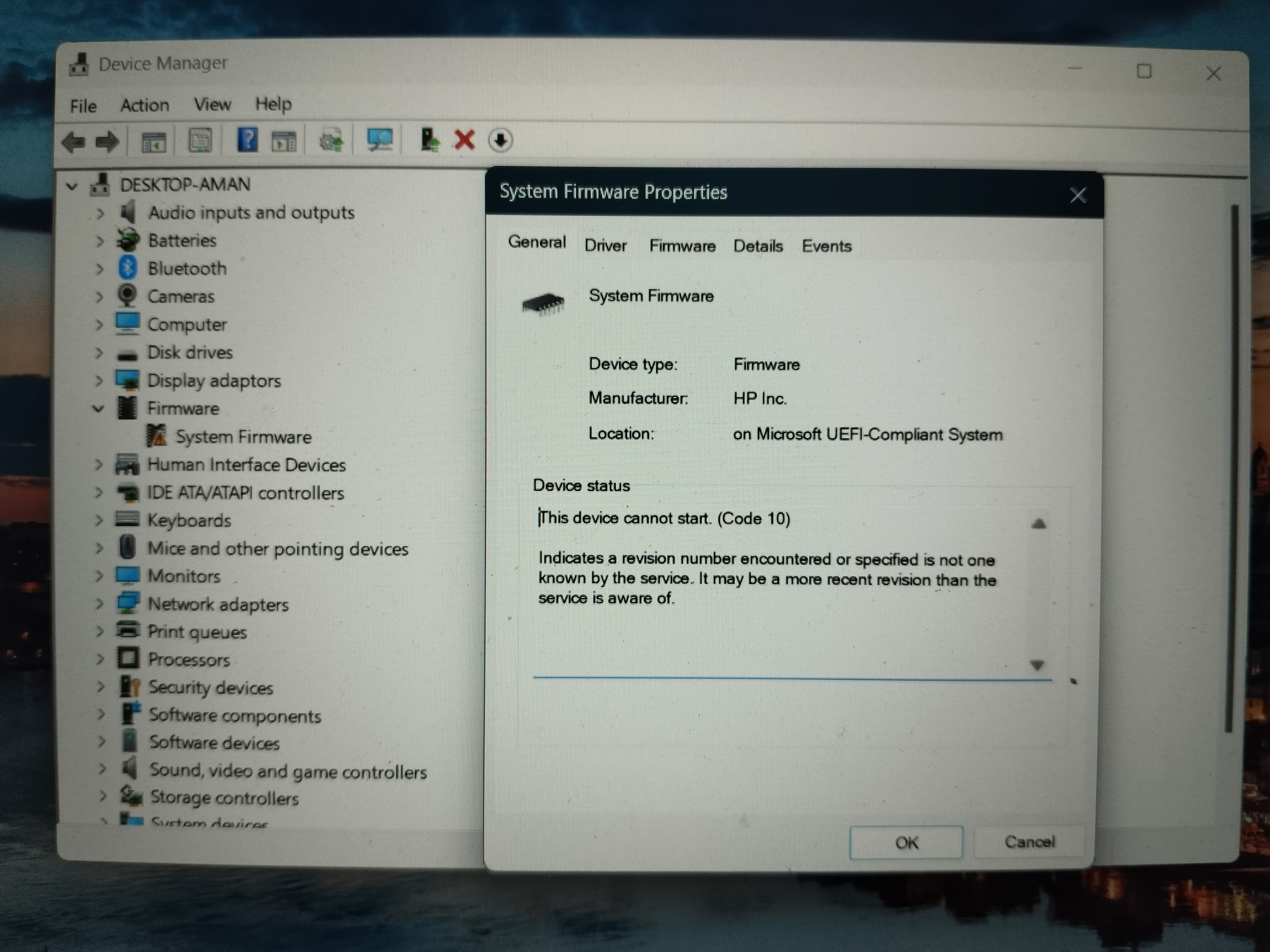Click the Properties sheet toolbar icon
The image size is (1270, 952).
click(x=200, y=140)
